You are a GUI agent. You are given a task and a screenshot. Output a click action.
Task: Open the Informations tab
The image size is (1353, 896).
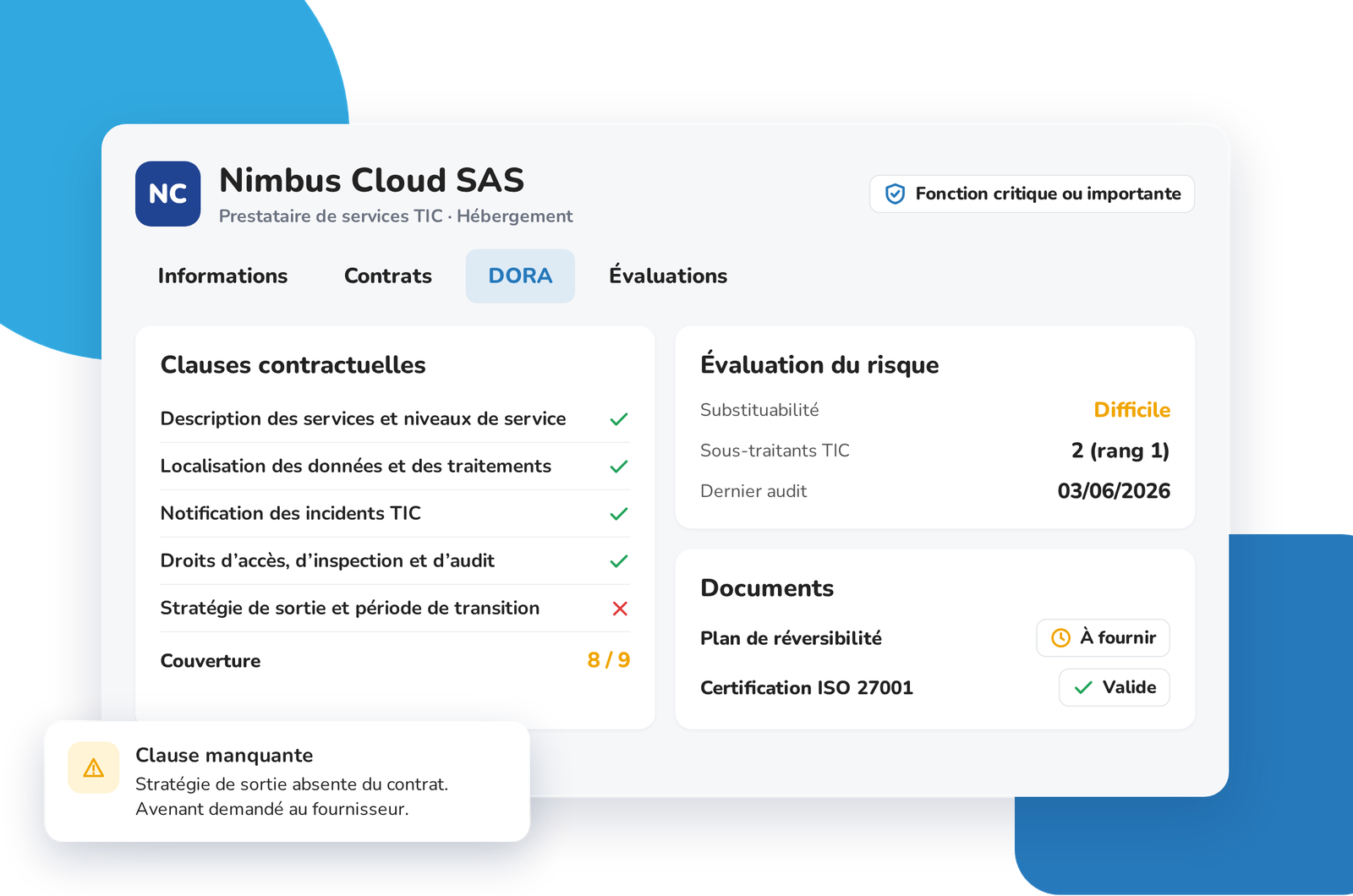[222, 276]
